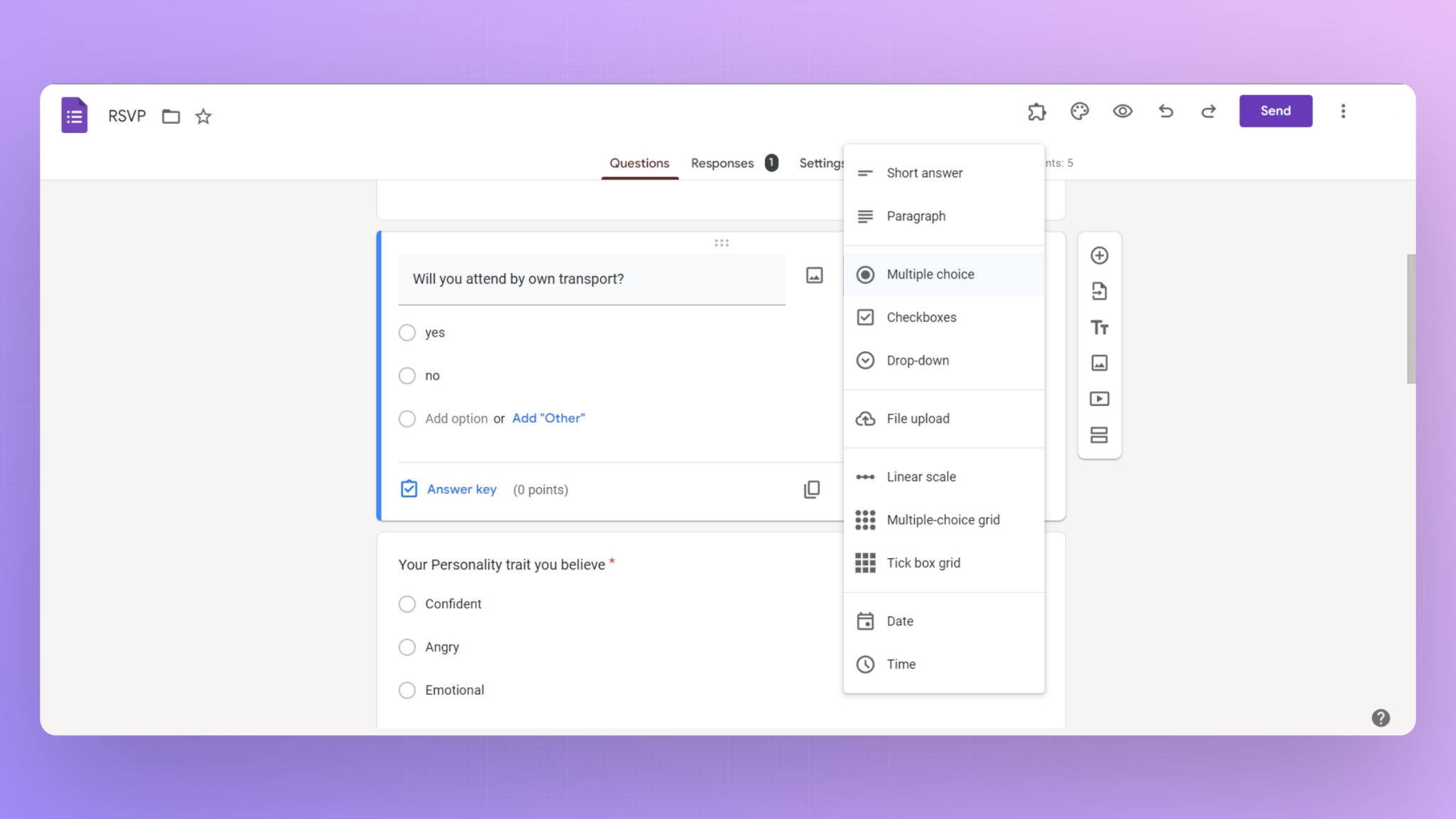Image resolution: width=1456 pixels, height=819 pixels.
Task: Add image to the question title
Action: click(814, 275)
